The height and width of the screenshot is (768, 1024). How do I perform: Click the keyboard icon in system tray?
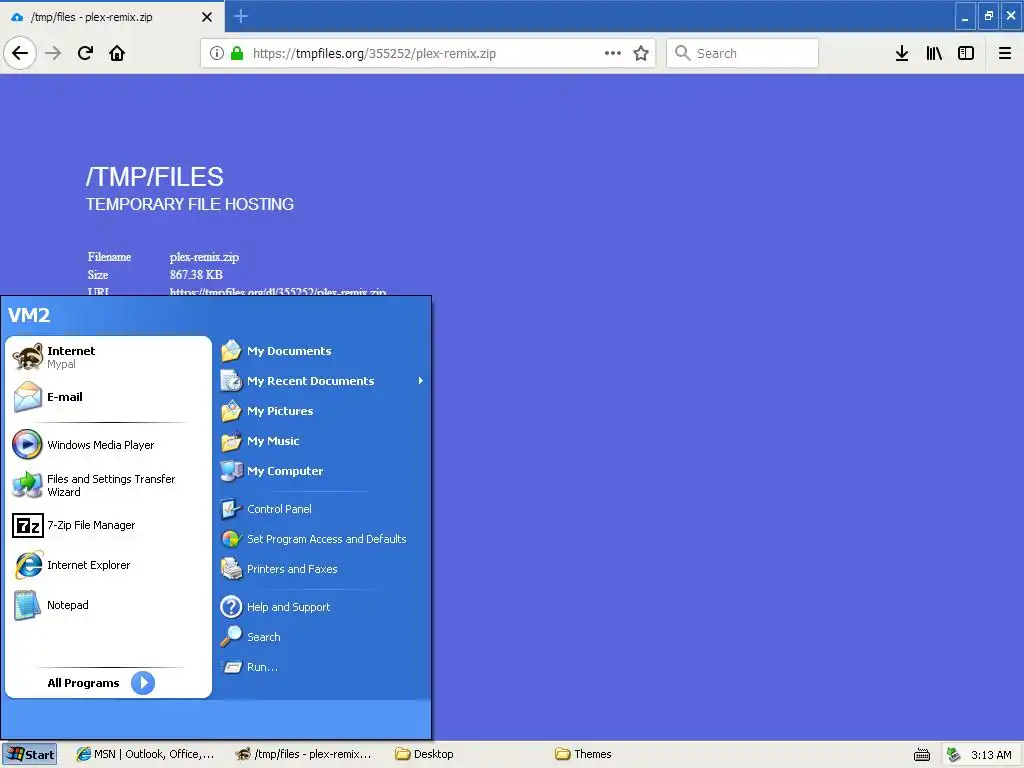coord(922,755)
